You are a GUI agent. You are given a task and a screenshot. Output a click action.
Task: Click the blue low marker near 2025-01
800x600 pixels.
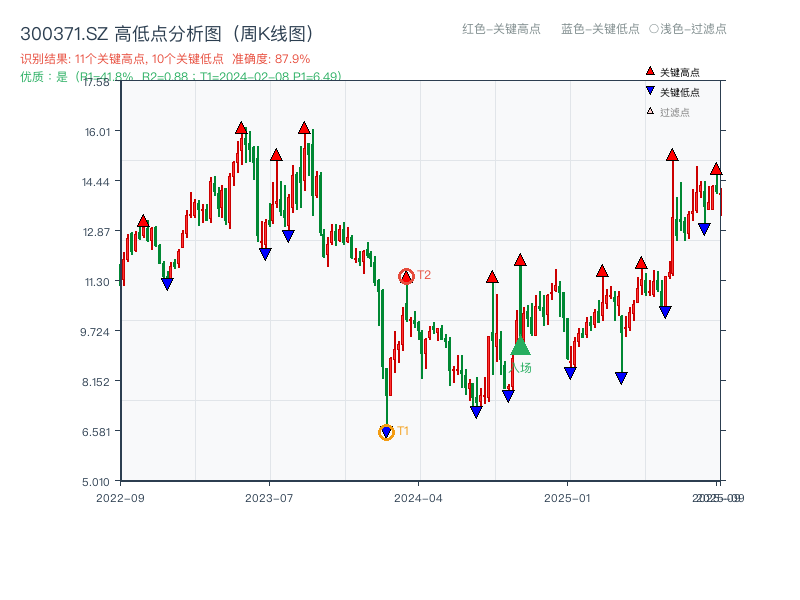coord(570,373)
